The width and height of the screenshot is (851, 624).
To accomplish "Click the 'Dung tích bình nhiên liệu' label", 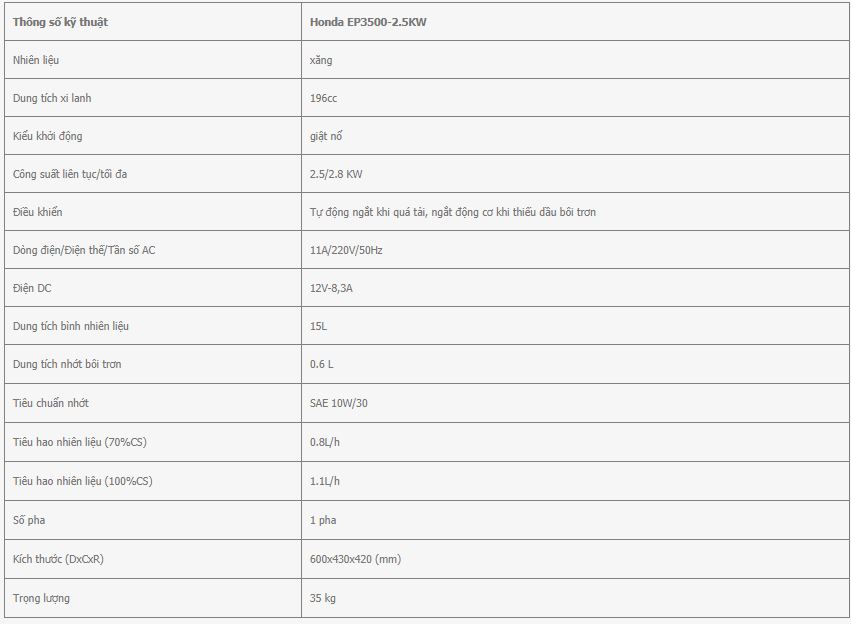I will tap(71, 326).
